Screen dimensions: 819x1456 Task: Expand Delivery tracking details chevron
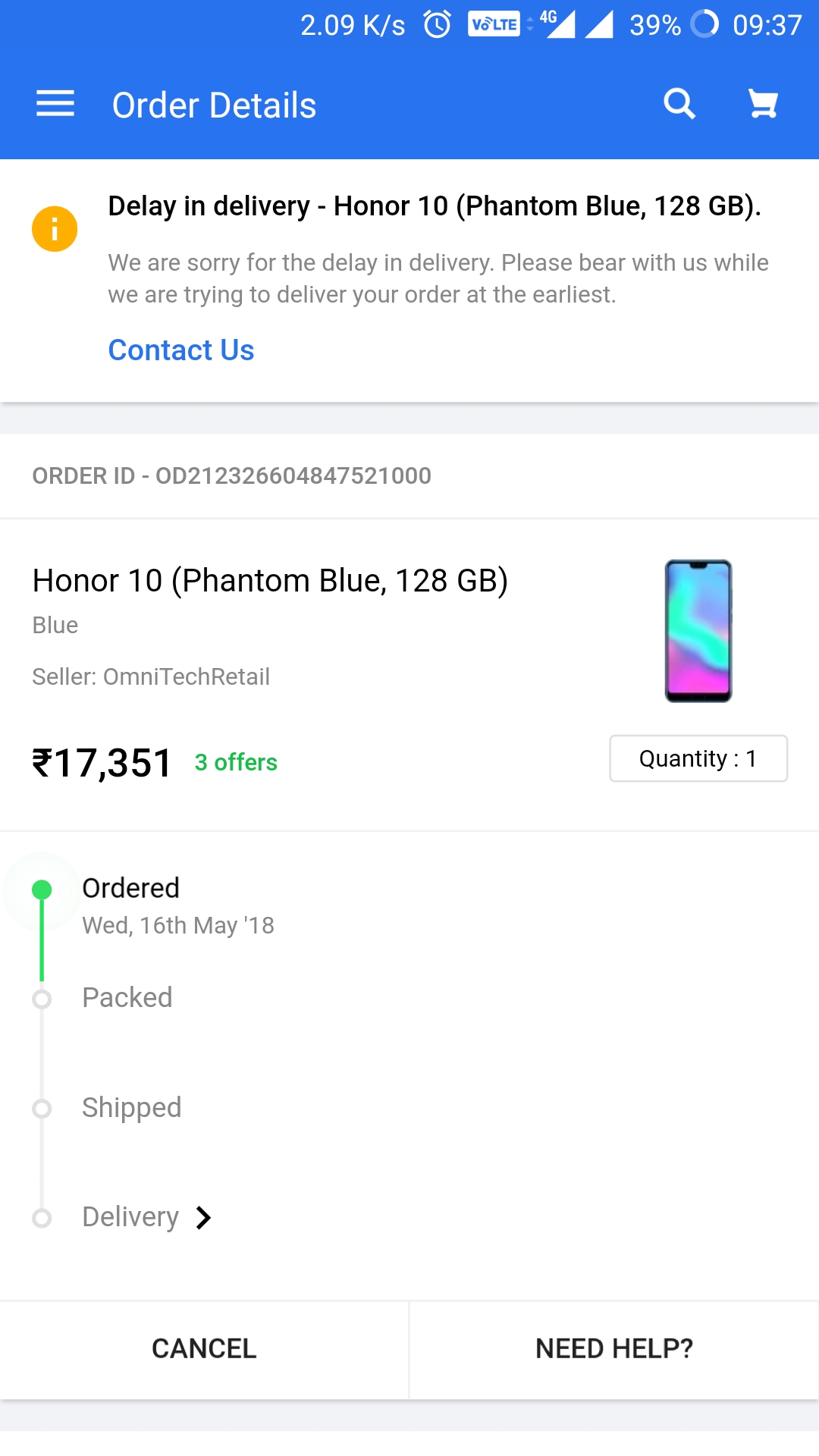click(x=203, y=1217)
